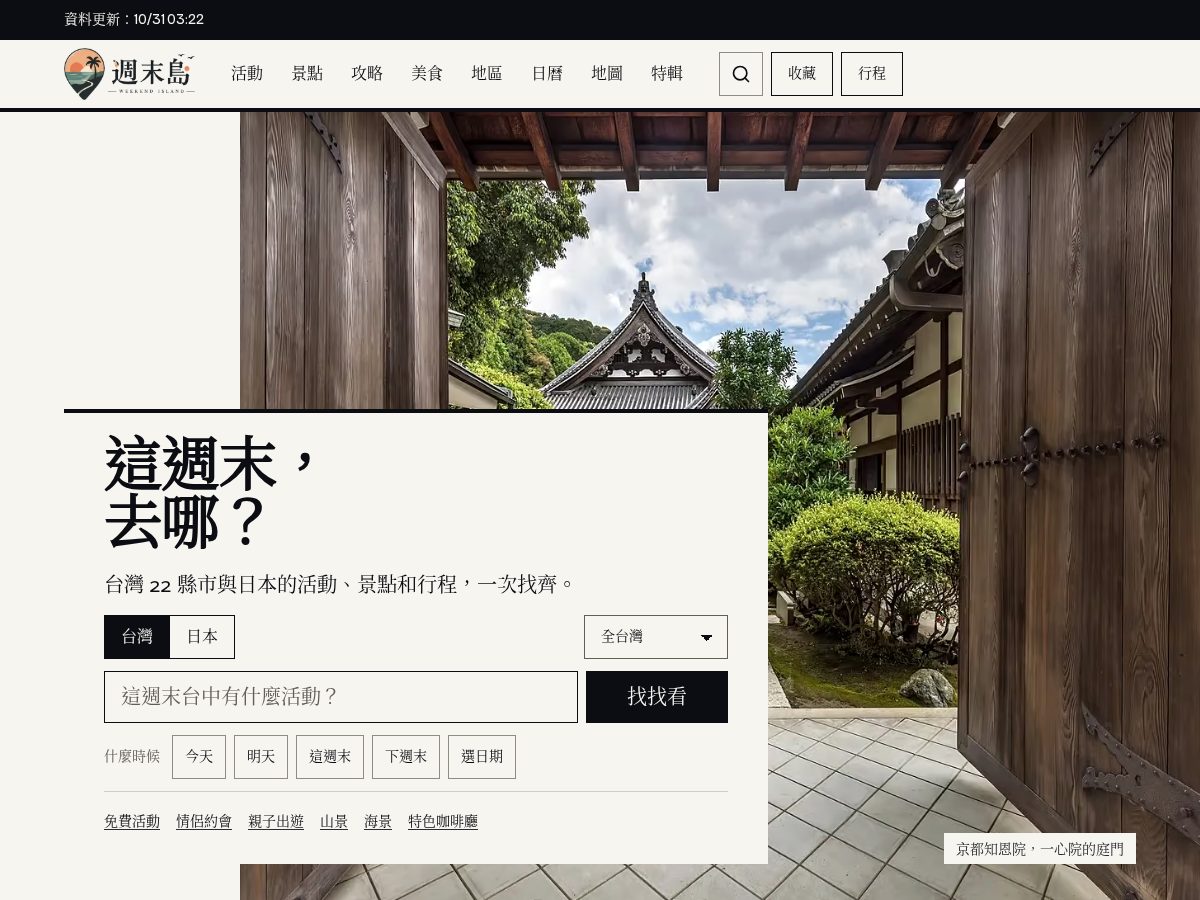The image size is (1200, 900).
Task: Go to 景點 in the navigation
Action: tap(307, 74)
